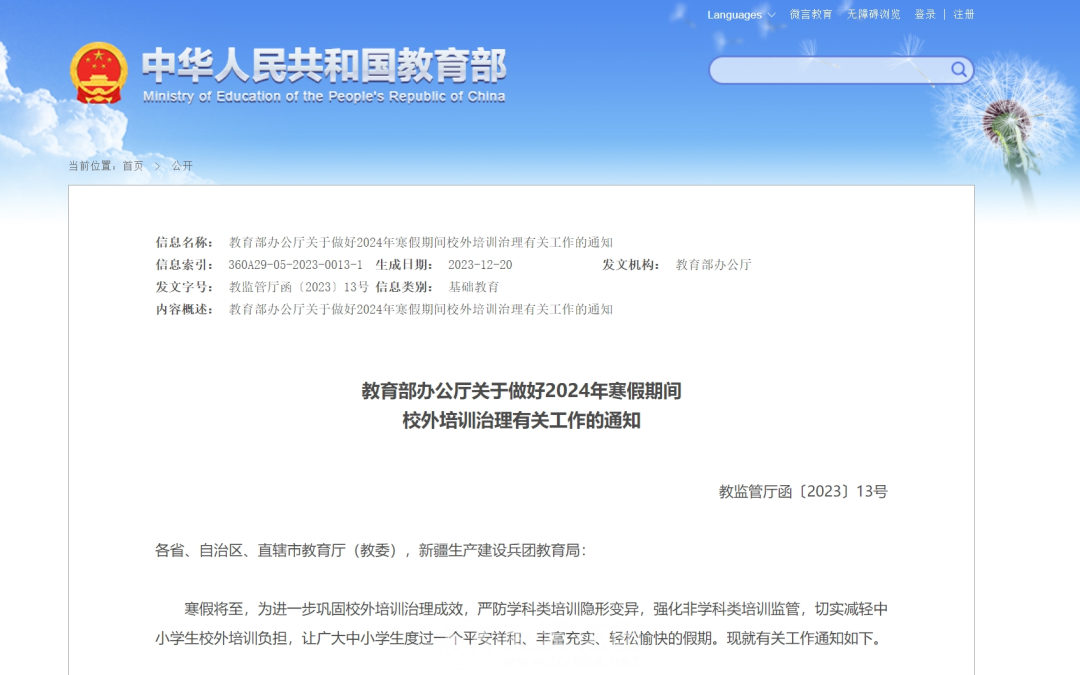This screenshot has height=675, width=1080.
Task: Go to 首页 in the breadcrumb
Action: 133,166
